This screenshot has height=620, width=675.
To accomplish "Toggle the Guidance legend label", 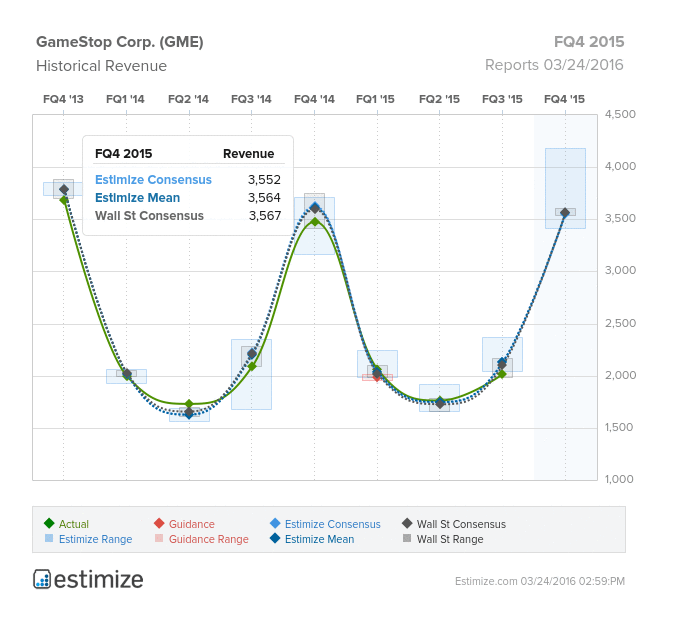I will [x=192, y=524].
